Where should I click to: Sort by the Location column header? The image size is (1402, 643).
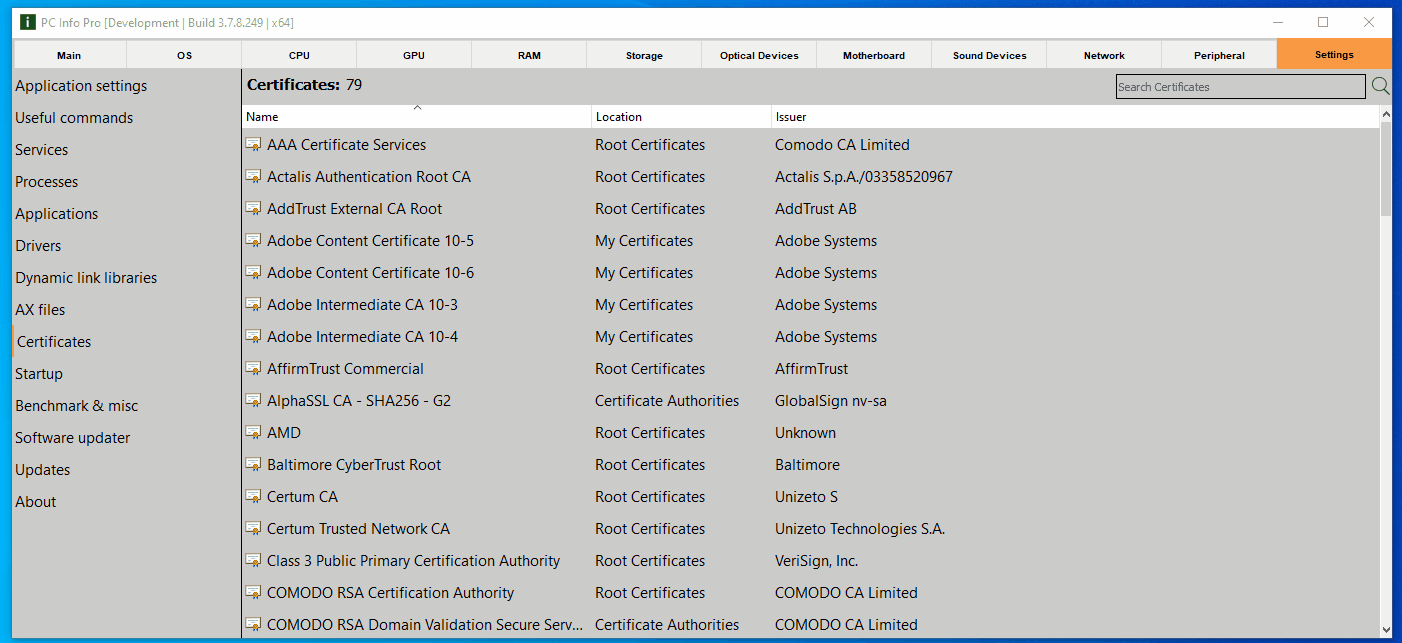point(681,117)
